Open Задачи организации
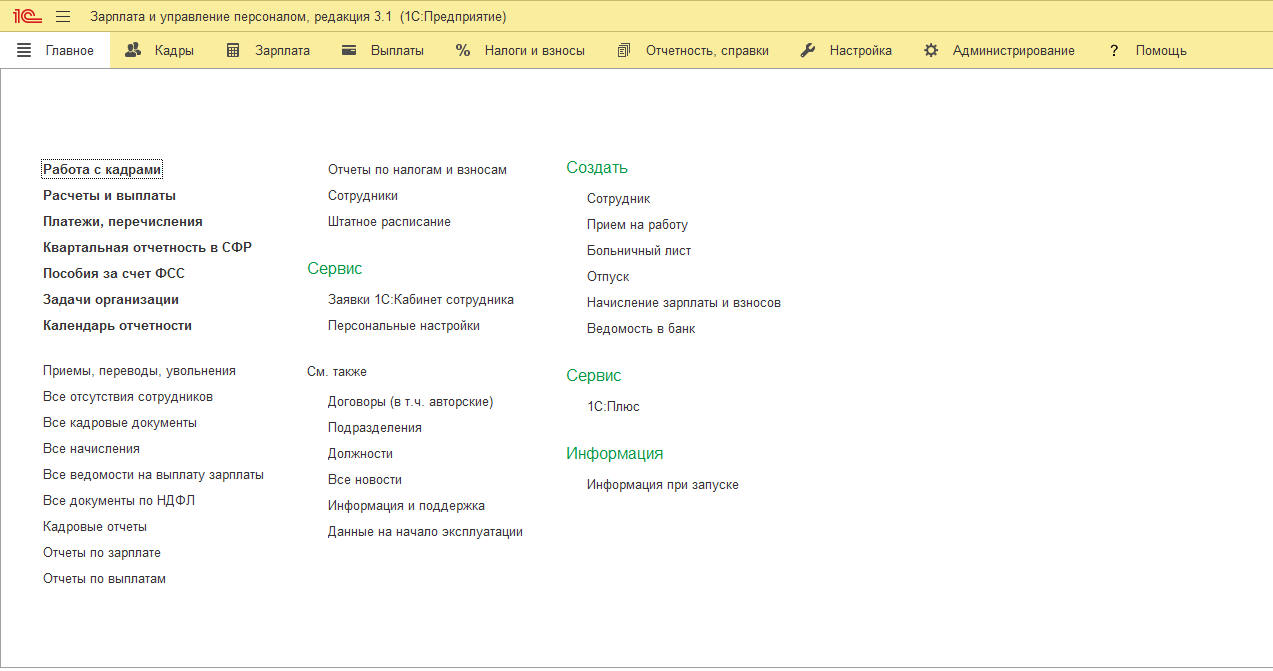 click(x=111, y=300)
